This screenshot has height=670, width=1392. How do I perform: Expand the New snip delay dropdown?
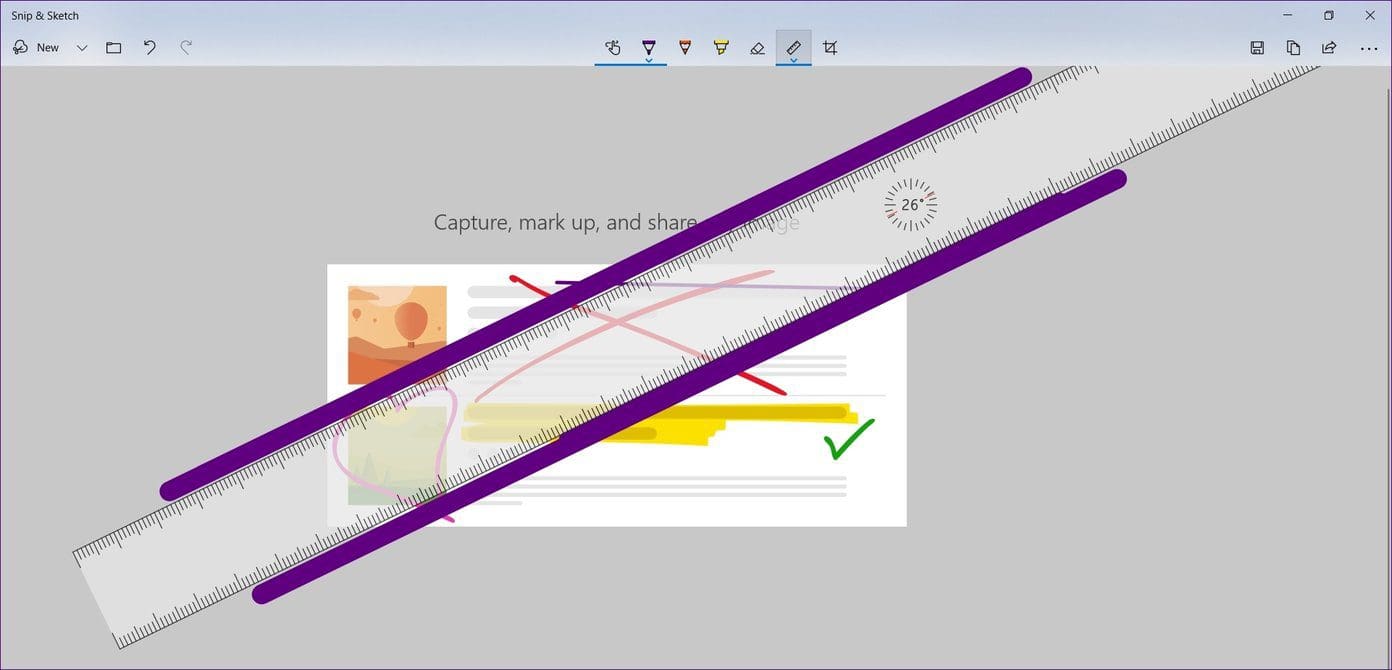click(82, 47)
